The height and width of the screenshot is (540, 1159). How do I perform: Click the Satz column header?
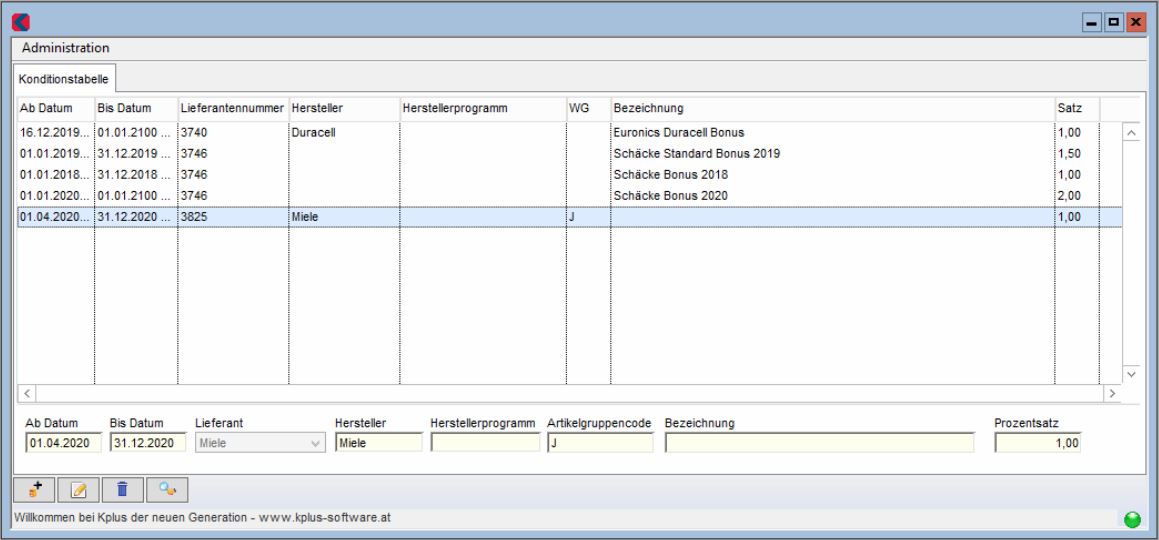coord(1077,109)
